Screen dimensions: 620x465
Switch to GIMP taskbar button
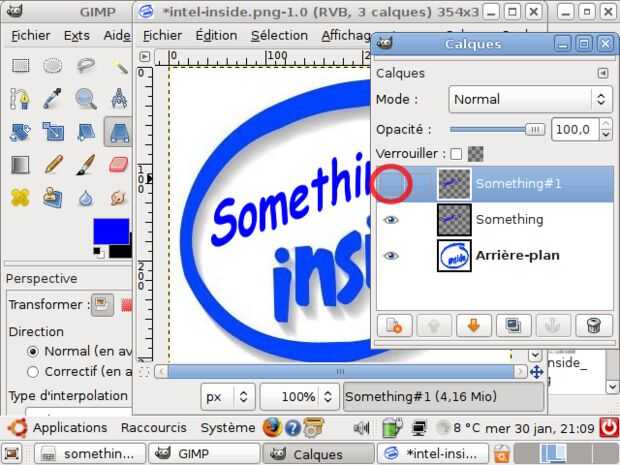coord(204,454)
